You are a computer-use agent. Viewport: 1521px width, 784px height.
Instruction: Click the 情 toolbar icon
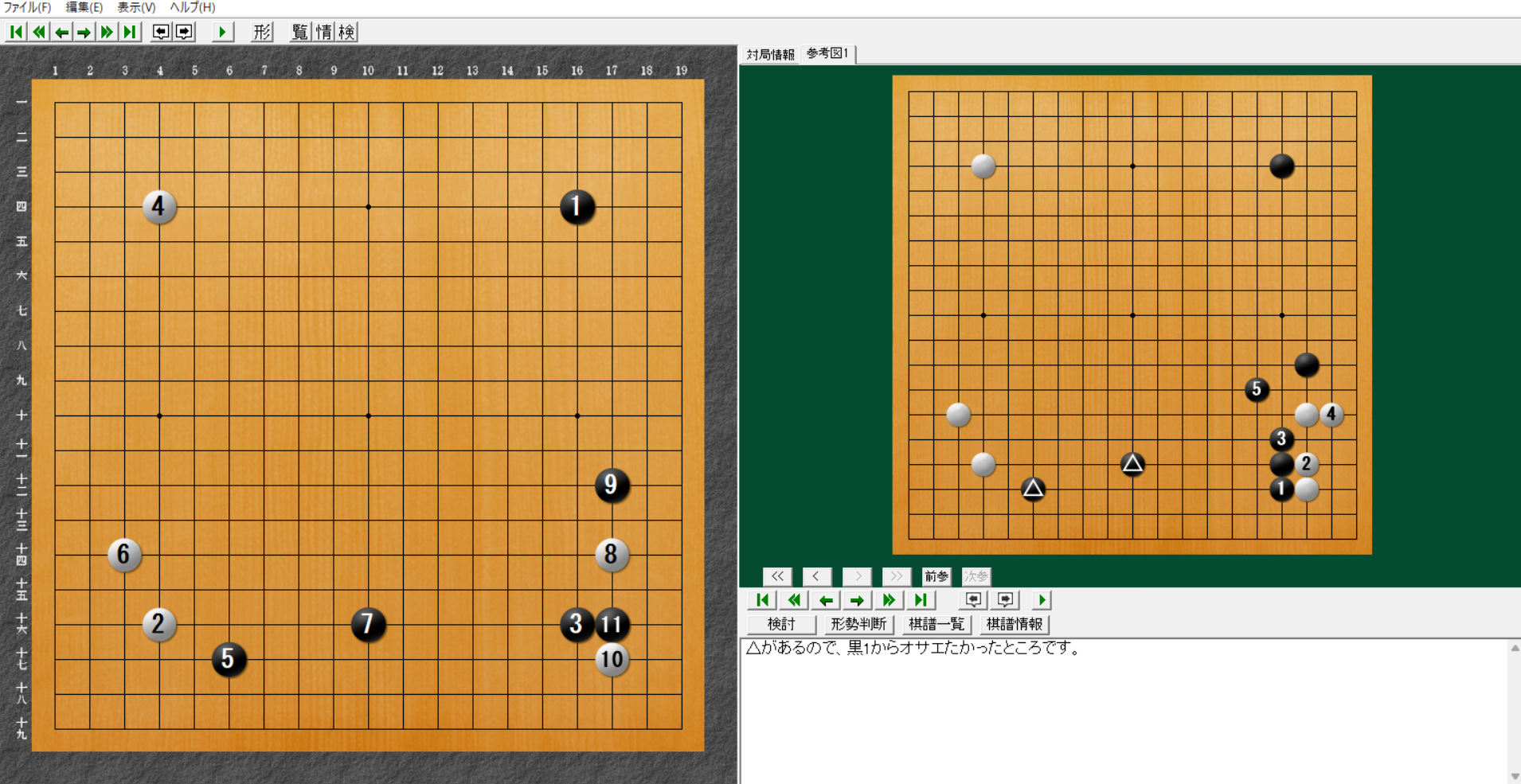(323, 32)
